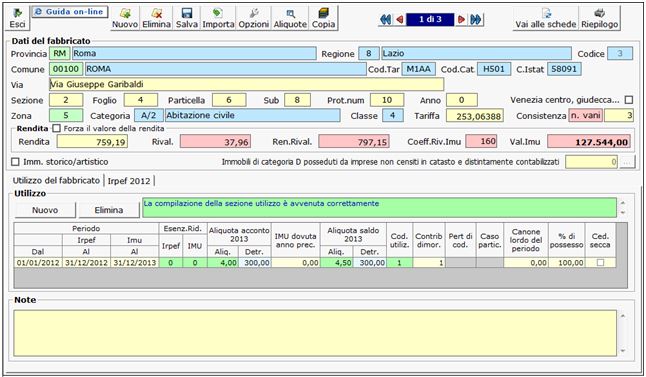Click the Categoria A/2 field

point(149,116)
